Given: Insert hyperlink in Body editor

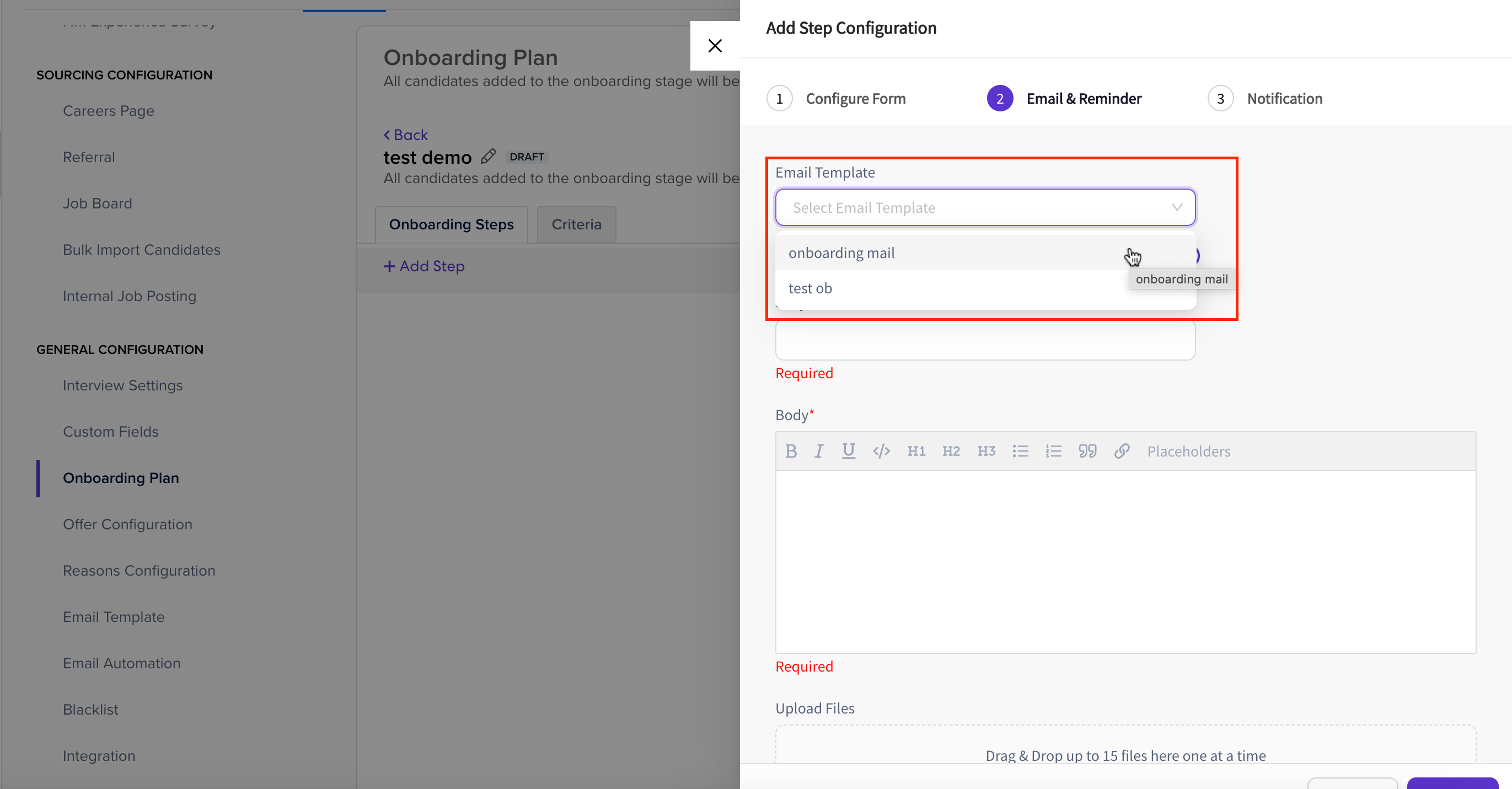Looking at the screenshot, I should [1122, 451].
